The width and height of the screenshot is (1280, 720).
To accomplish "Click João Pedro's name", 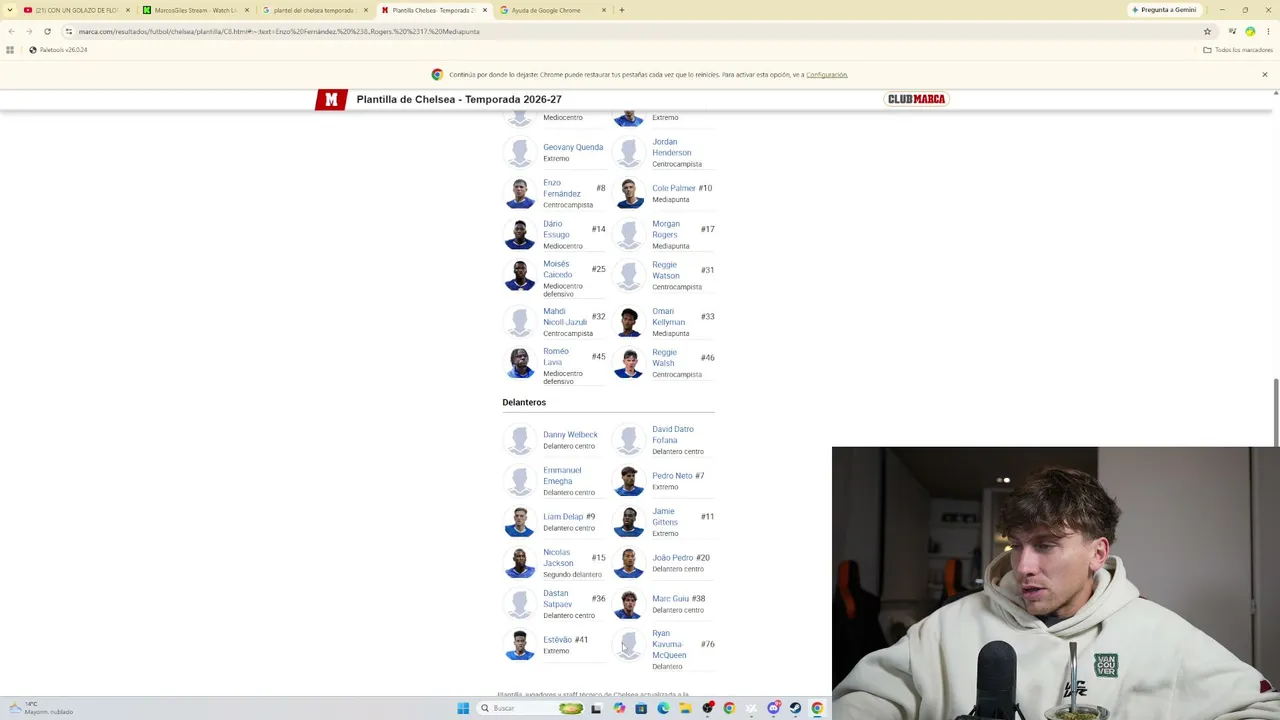I will pyautogui.click(x=672, y=558).
